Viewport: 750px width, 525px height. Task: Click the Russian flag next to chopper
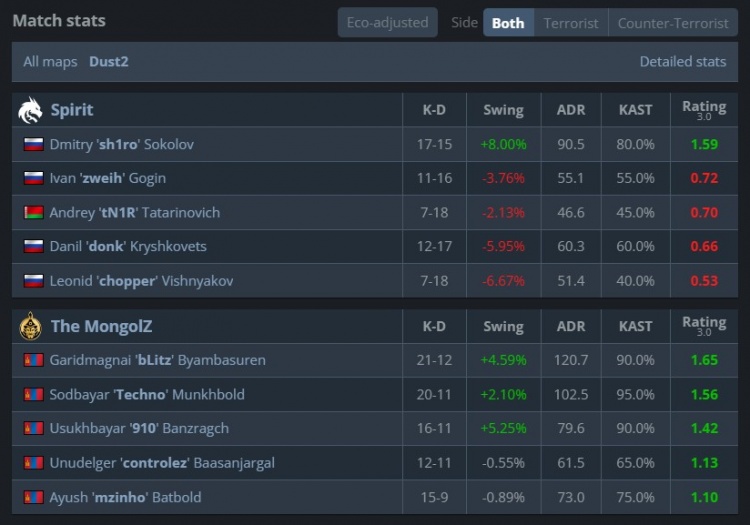(33, 281)
